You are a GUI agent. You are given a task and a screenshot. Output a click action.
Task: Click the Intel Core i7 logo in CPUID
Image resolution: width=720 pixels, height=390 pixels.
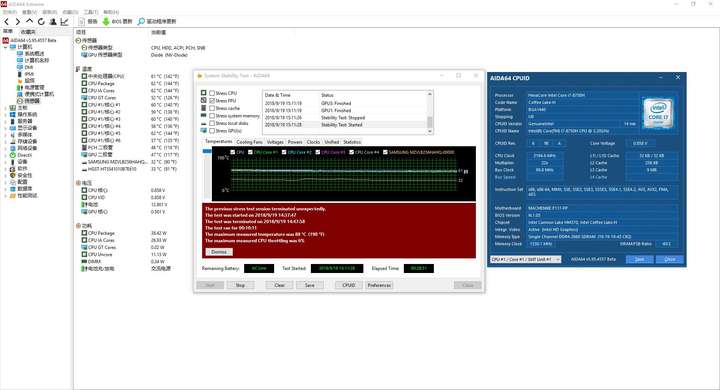658,113
